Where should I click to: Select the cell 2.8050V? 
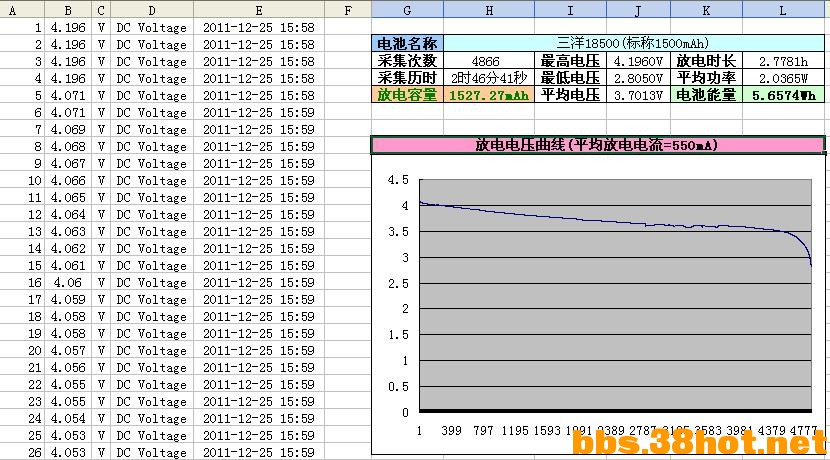(x=638, y=78)
